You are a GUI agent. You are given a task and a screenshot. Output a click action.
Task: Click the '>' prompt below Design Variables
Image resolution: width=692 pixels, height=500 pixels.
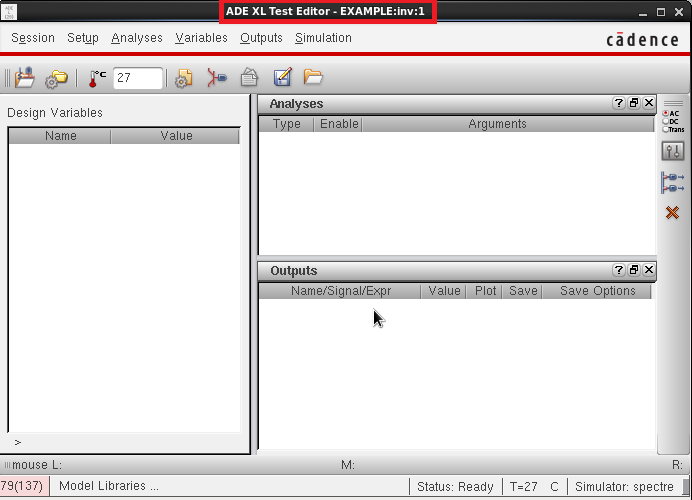[18, 442]
